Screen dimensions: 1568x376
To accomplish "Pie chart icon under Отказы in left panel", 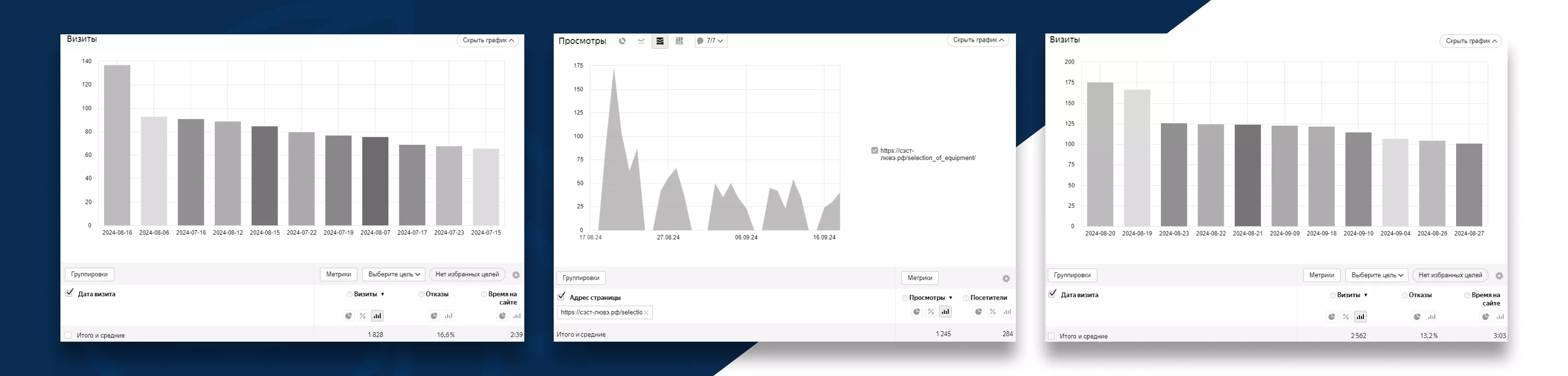I will tap(434, 316).
